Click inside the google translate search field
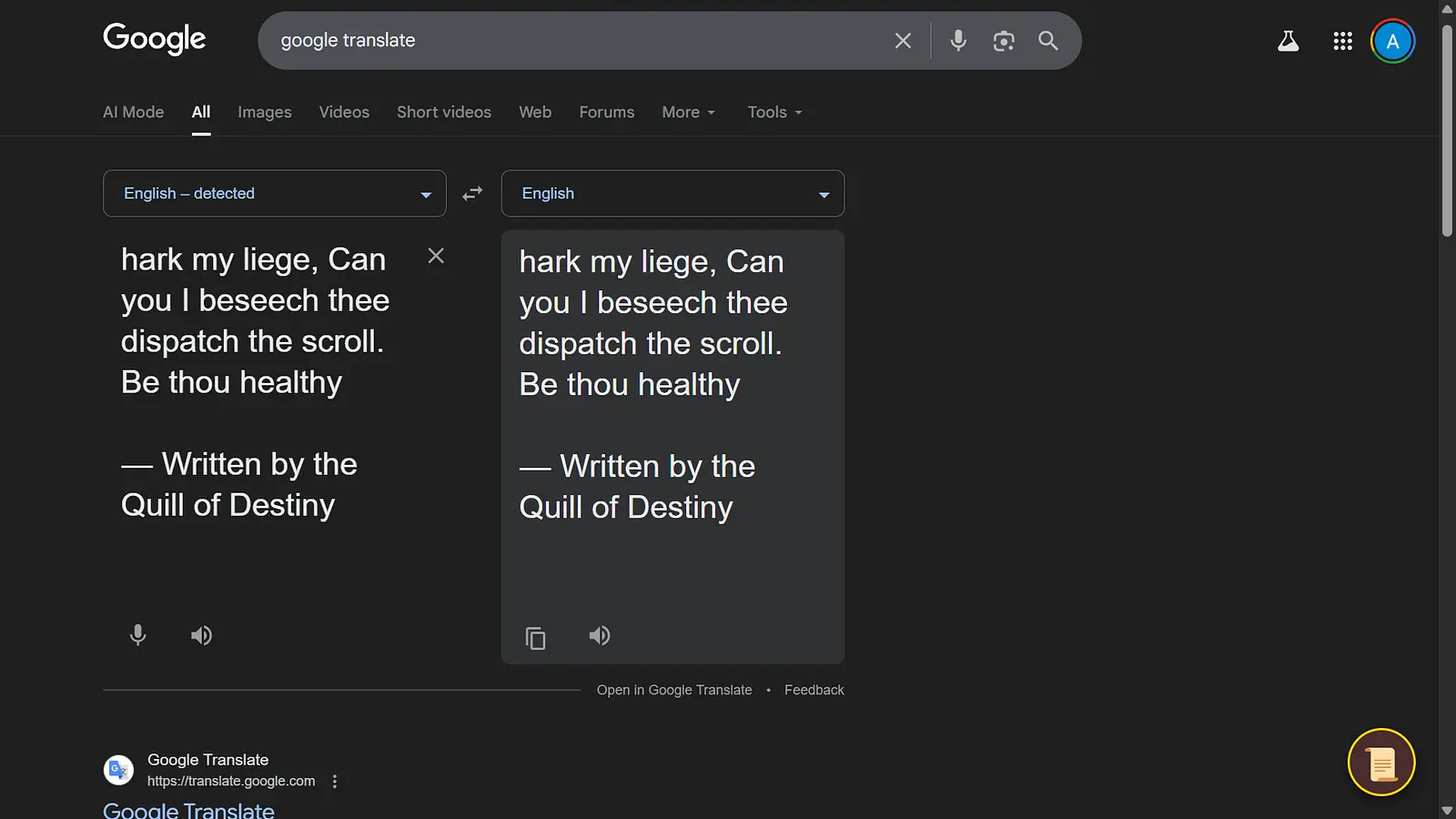Image resolution: width=1456 pixels, height=819 pixels. 573,41
